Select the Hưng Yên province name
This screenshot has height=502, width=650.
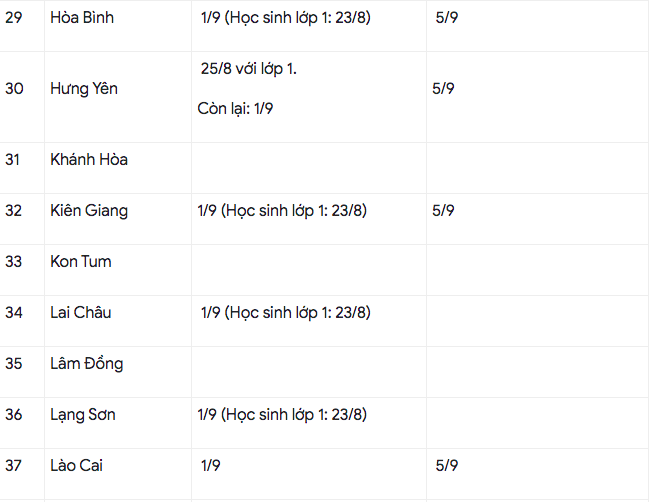84,89
